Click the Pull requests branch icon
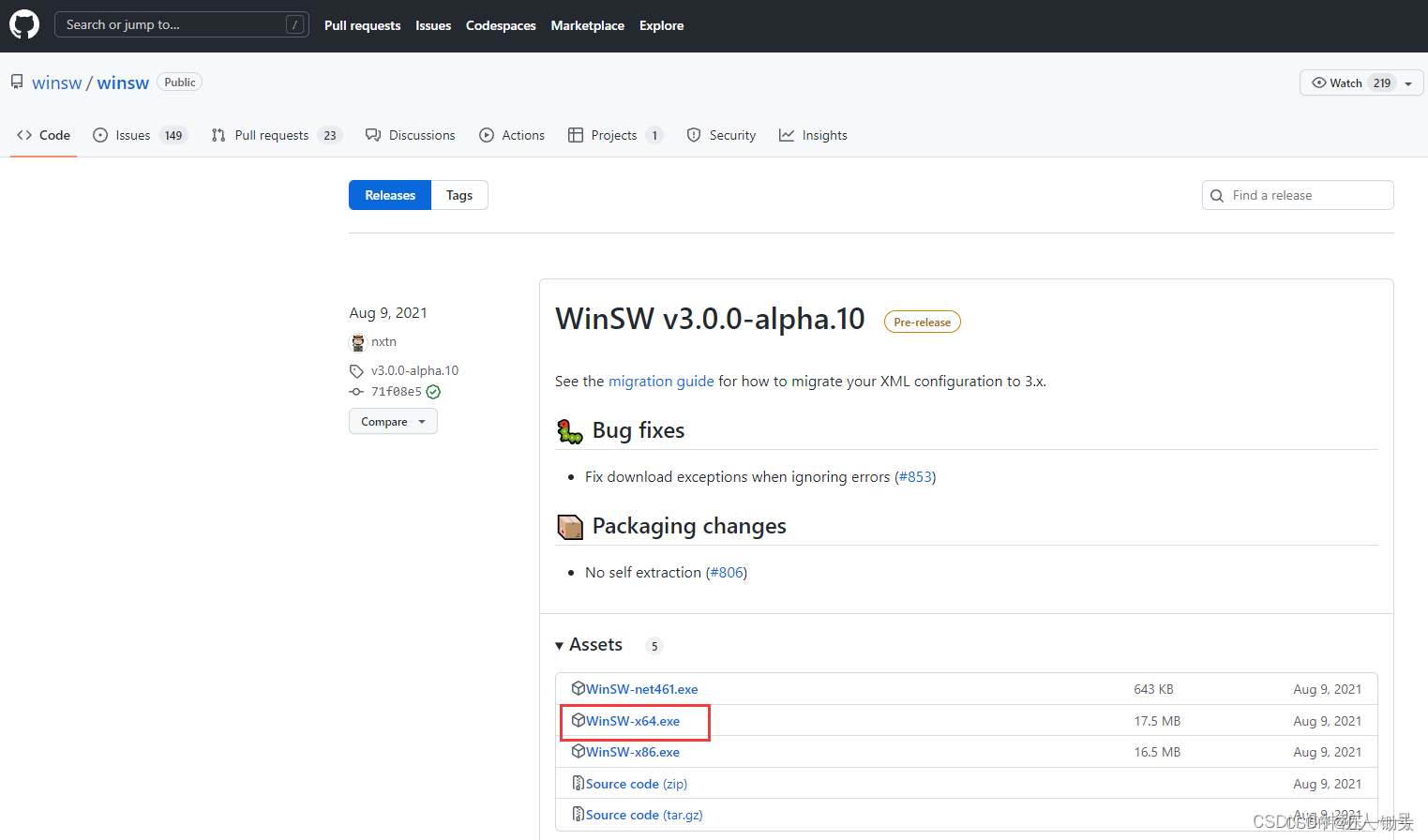This screenshot has height=840, width=1428. (x=218, y=135)
